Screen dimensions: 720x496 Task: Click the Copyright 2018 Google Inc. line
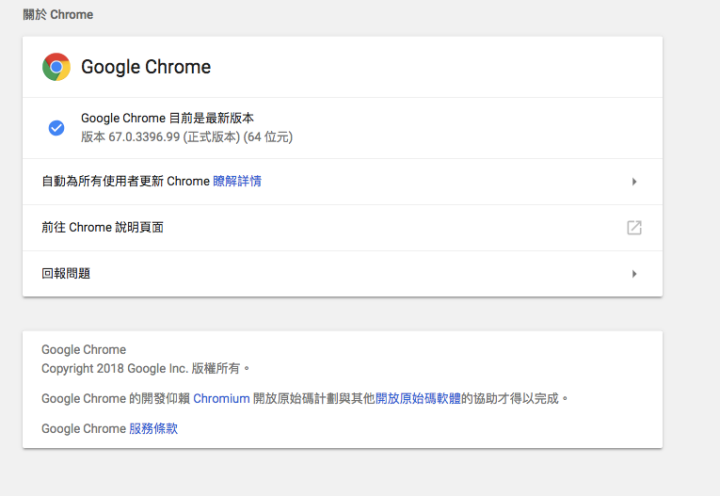[x=145, y=368]
